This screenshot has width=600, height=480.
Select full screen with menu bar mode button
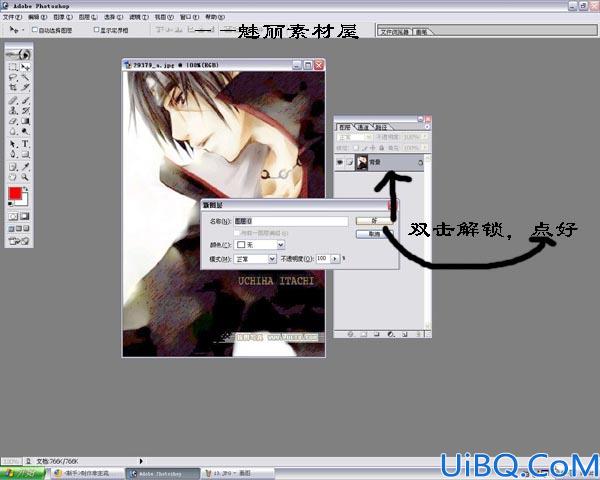[19, 229]
